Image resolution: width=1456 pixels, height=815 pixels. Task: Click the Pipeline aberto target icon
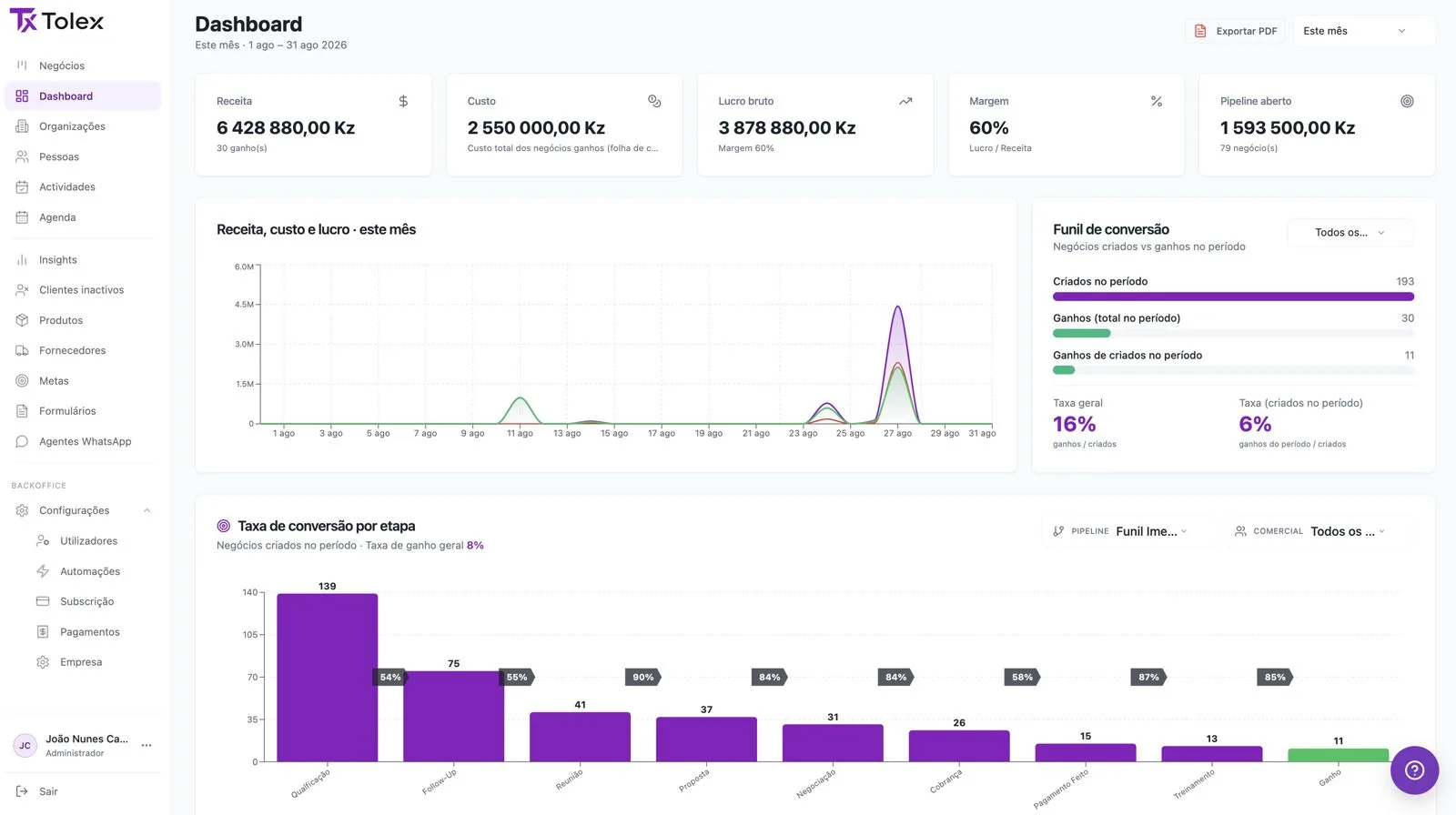1407,101
